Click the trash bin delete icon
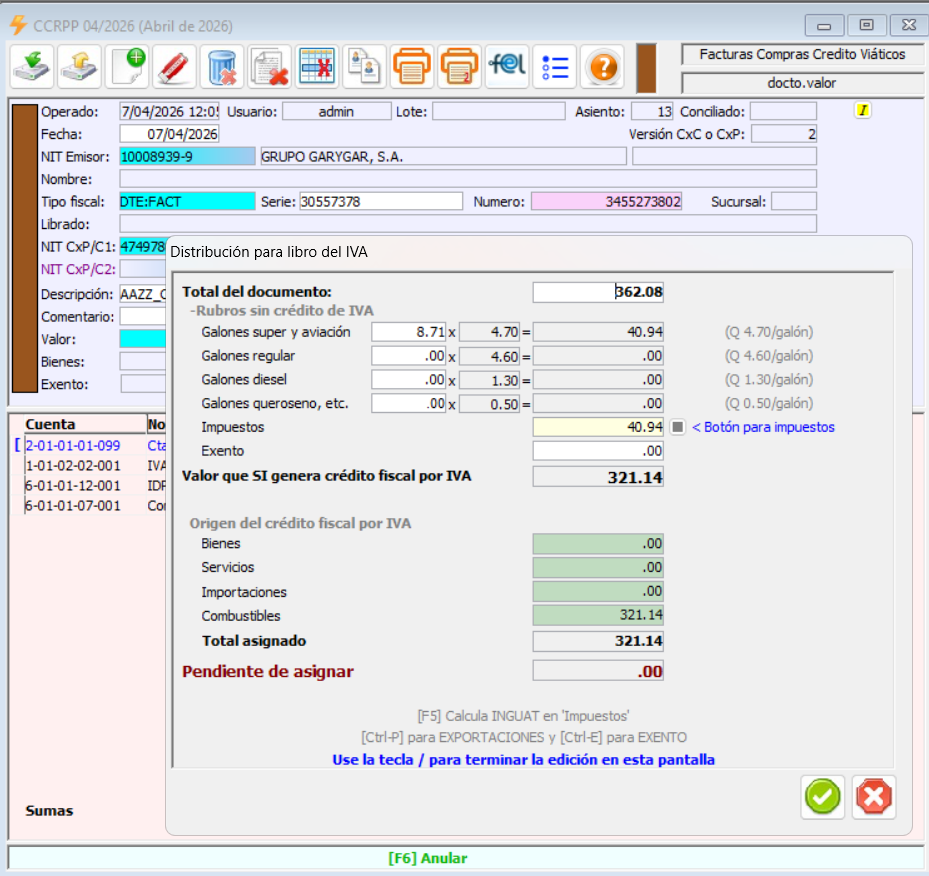Screen dimensions: 929x876 tap(221, 67)
